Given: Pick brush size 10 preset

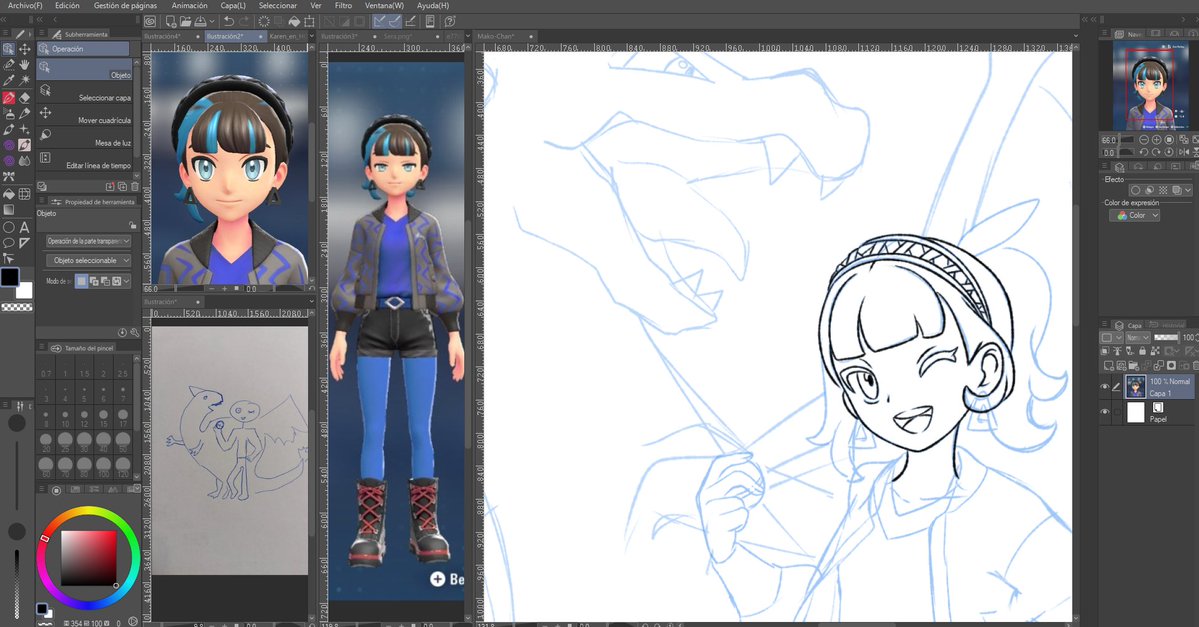Looking at the screenshot, I should tap(65, 418).
